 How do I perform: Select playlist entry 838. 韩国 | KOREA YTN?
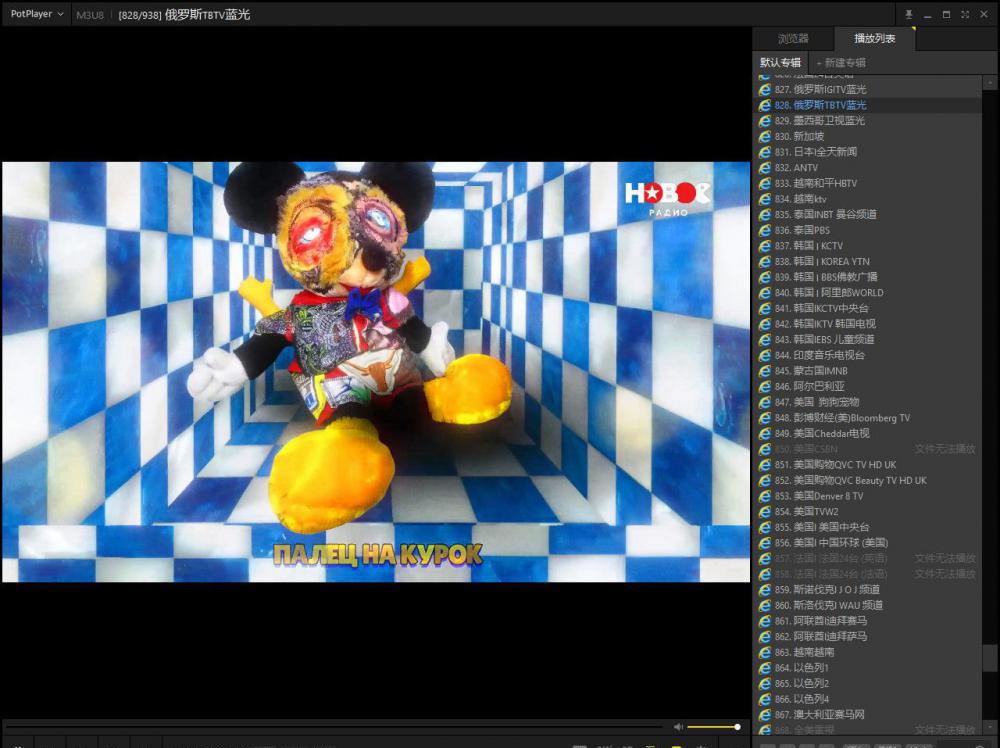pos(868,261)
